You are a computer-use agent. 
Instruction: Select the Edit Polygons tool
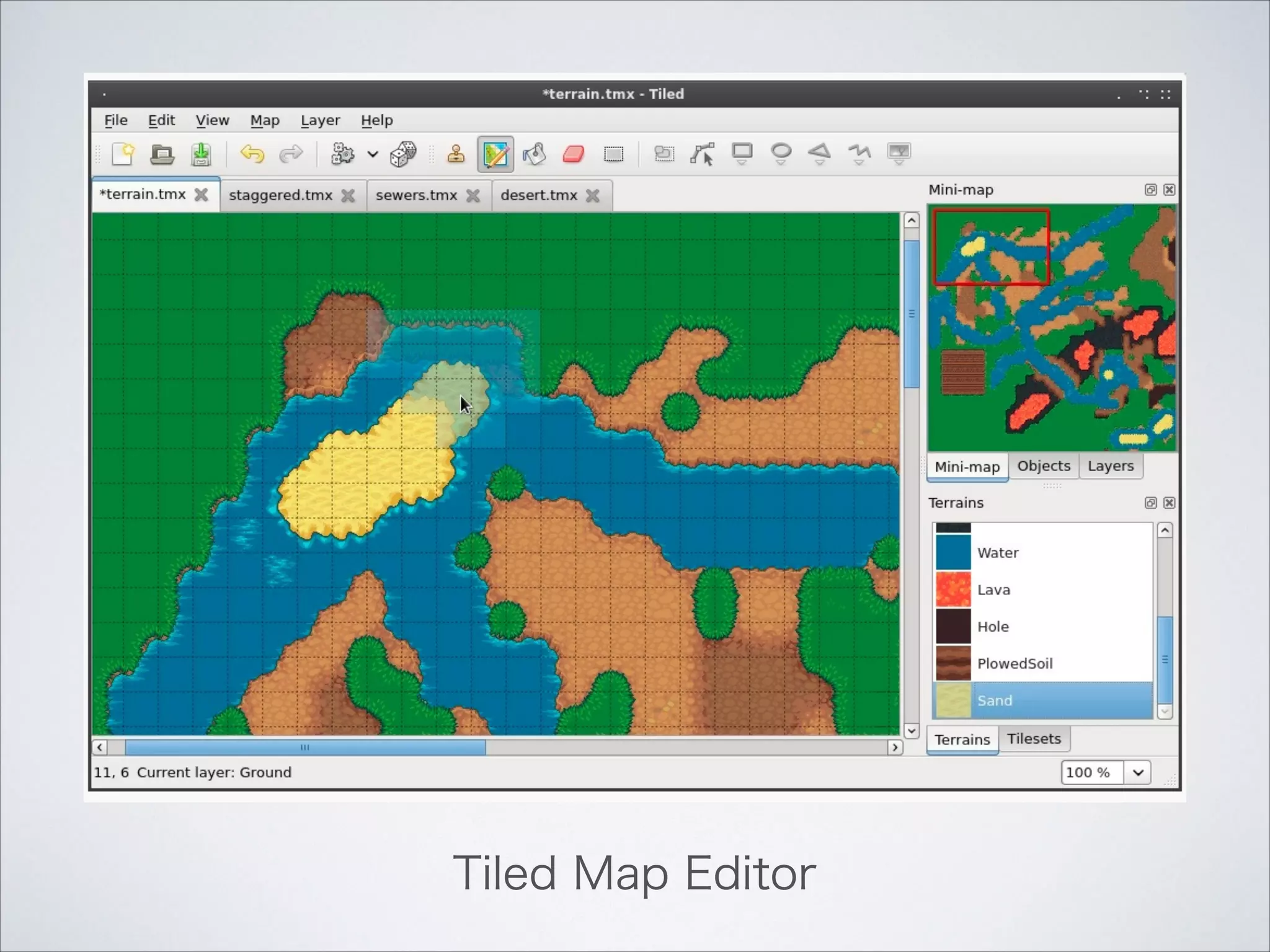[703, 154]
